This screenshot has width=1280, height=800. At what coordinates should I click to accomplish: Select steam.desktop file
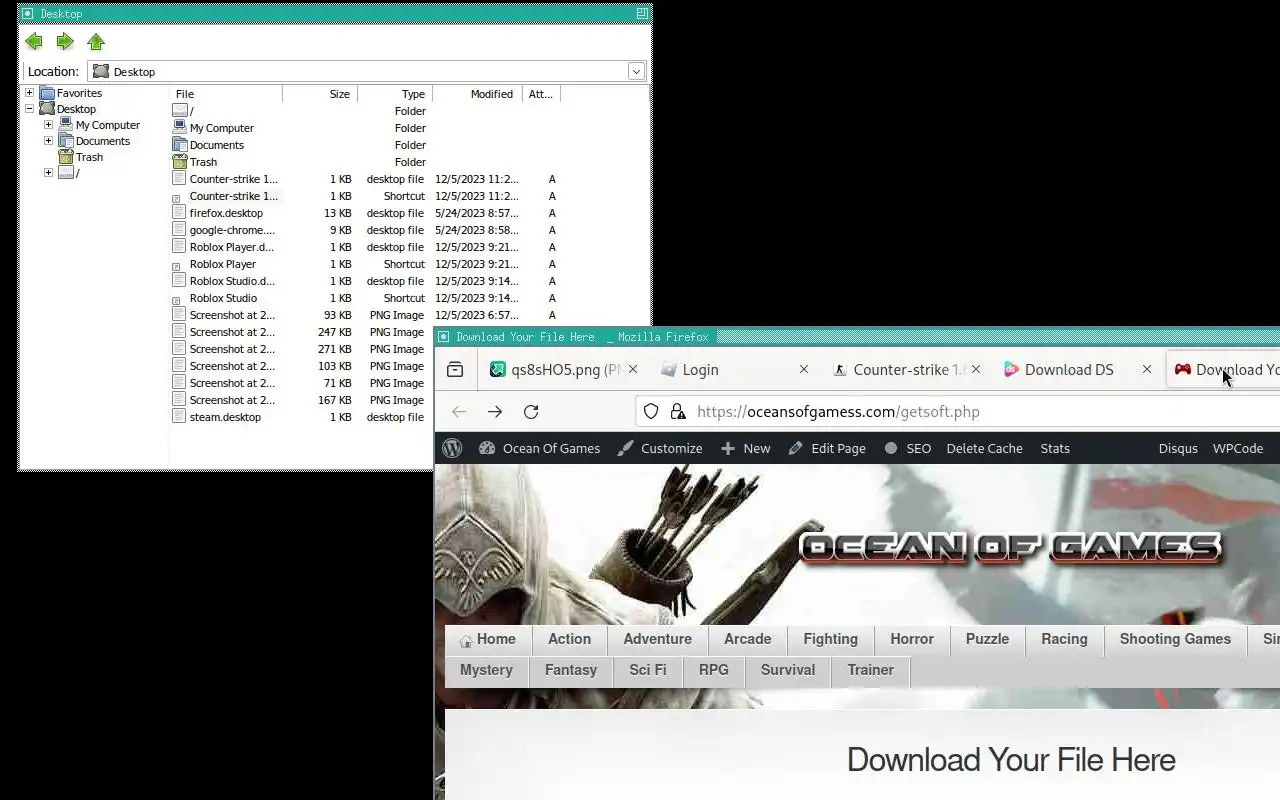point(225,417)
